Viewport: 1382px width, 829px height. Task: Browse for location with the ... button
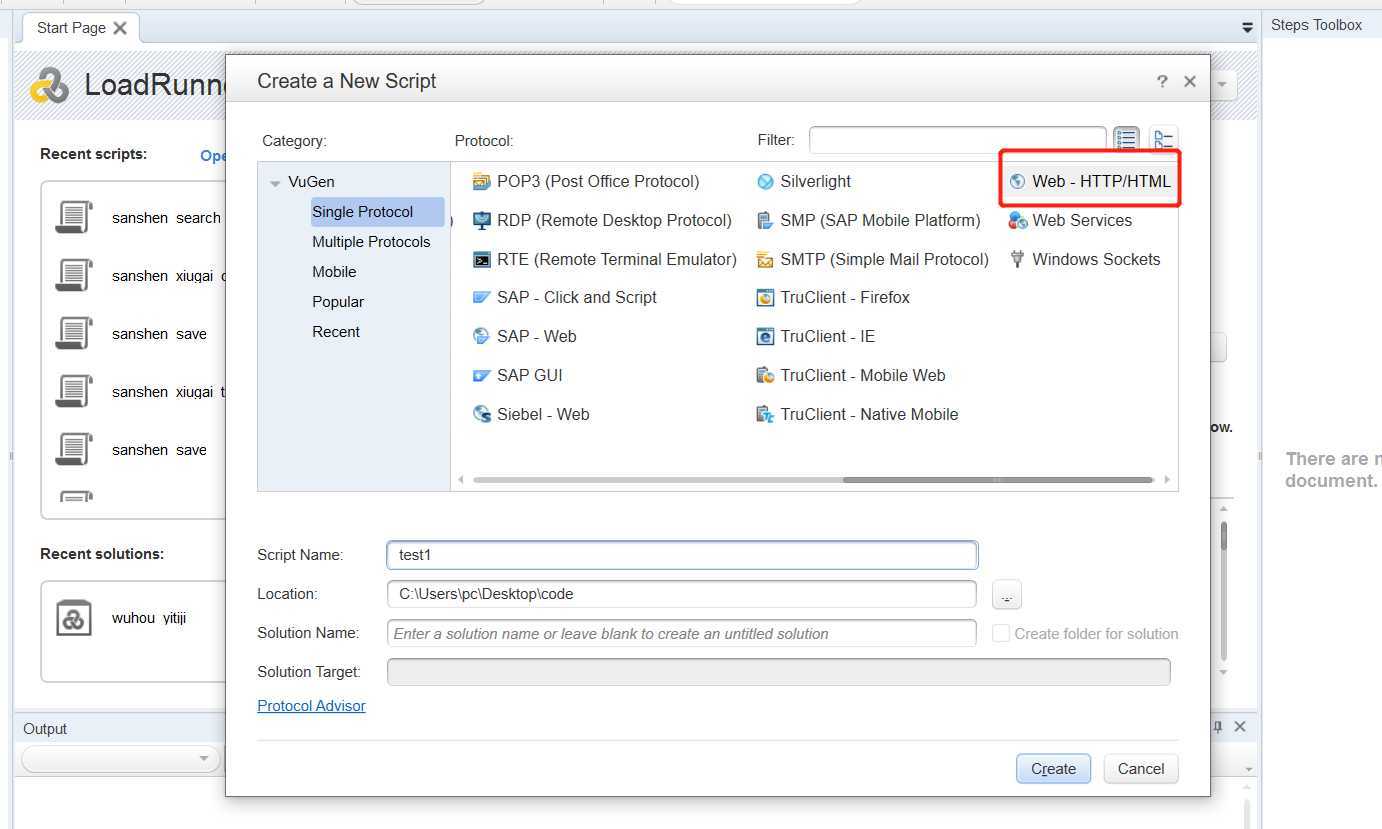[1007, 594]
